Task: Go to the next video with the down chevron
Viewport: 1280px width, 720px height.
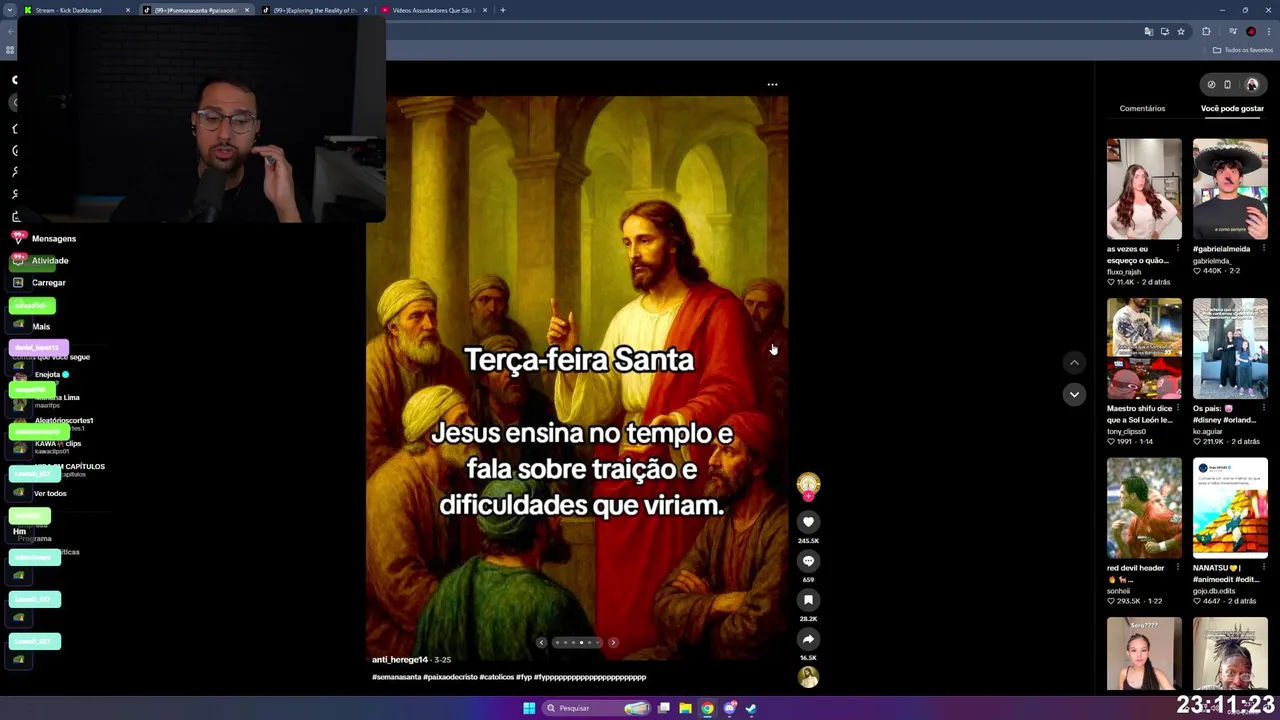Action: (1074, 395)
